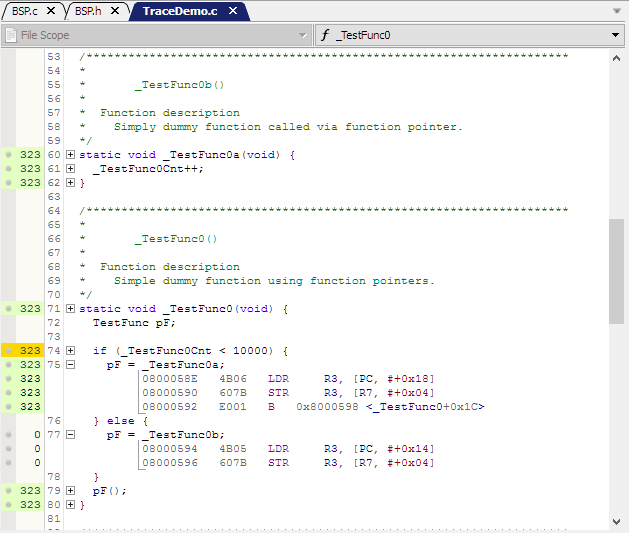Screen dimensions: 629x533
Task: Toggle breakpoint dot on line 77
Action: point(8,435)
